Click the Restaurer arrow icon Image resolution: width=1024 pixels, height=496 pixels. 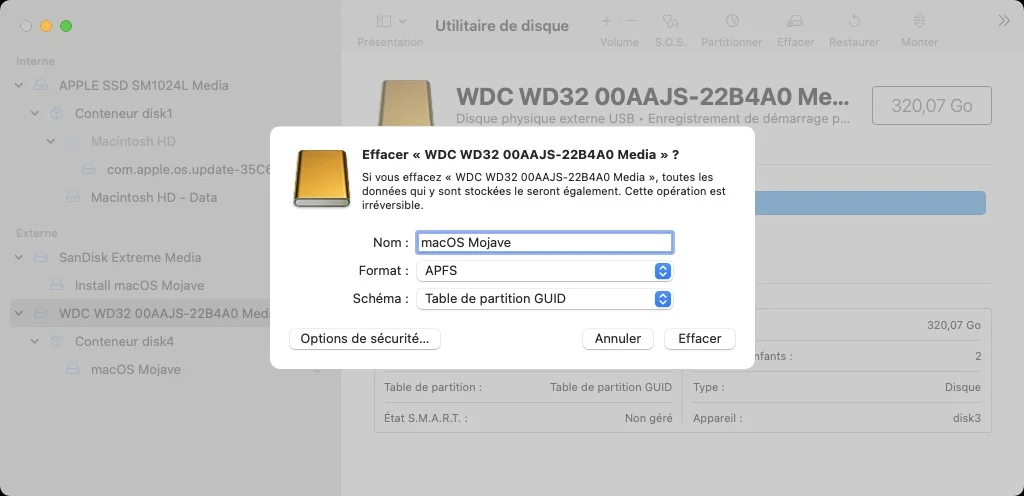(x=854, y=22)
